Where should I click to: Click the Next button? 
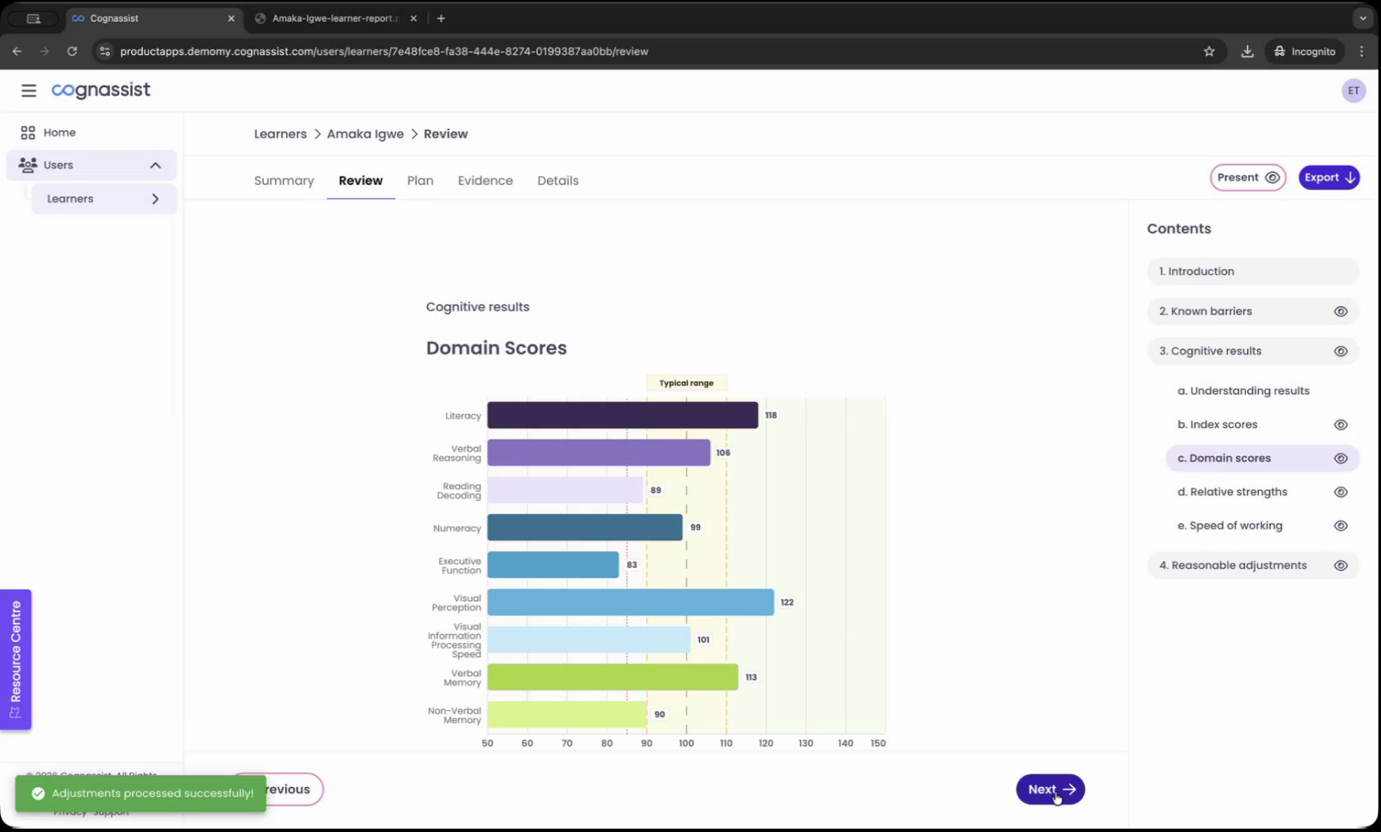coord(1050,789)
